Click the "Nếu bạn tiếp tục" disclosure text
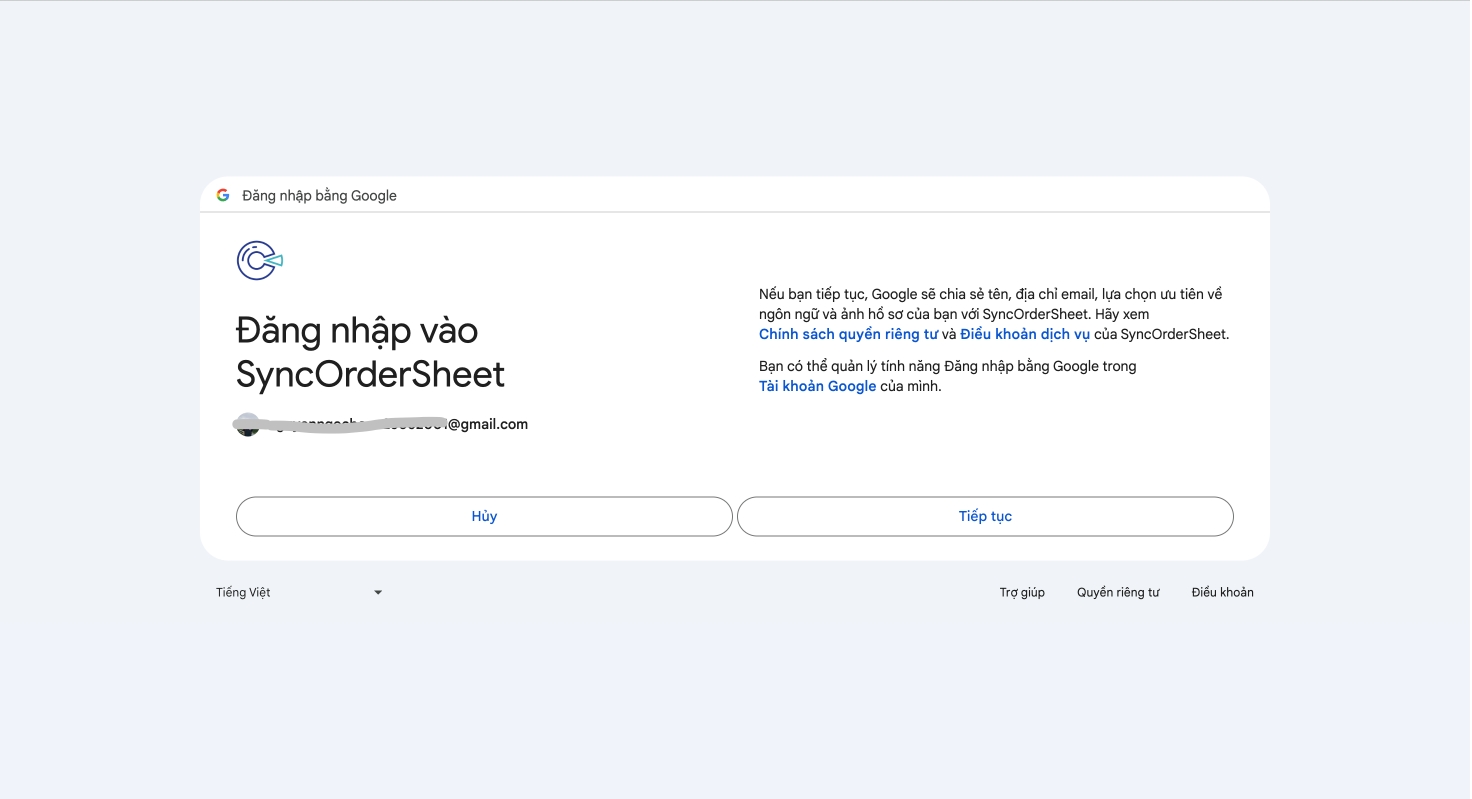 point(990,295)
